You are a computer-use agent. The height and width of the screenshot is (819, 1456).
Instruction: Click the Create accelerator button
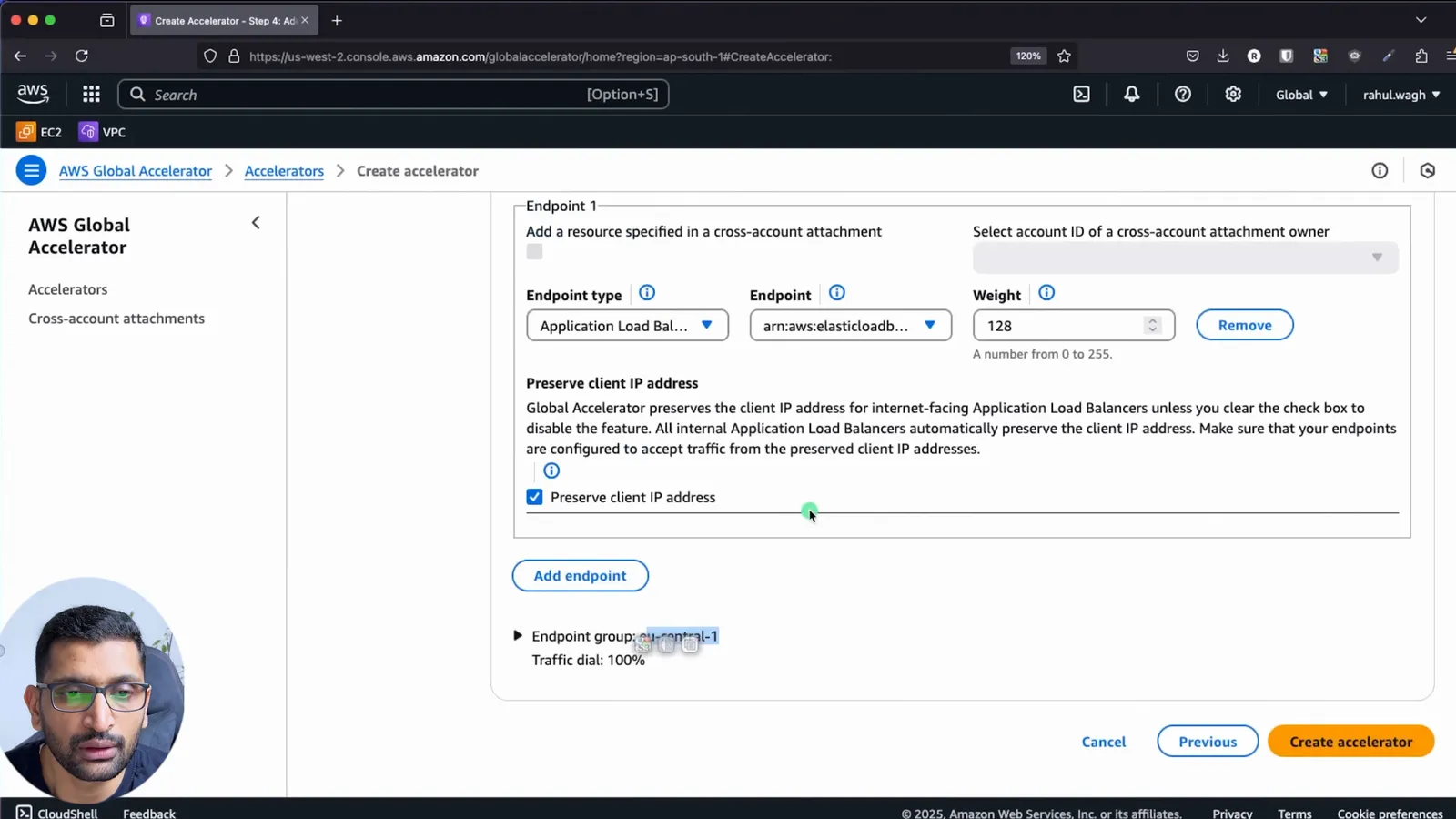pyautogui.click(x=1350, y=742)
